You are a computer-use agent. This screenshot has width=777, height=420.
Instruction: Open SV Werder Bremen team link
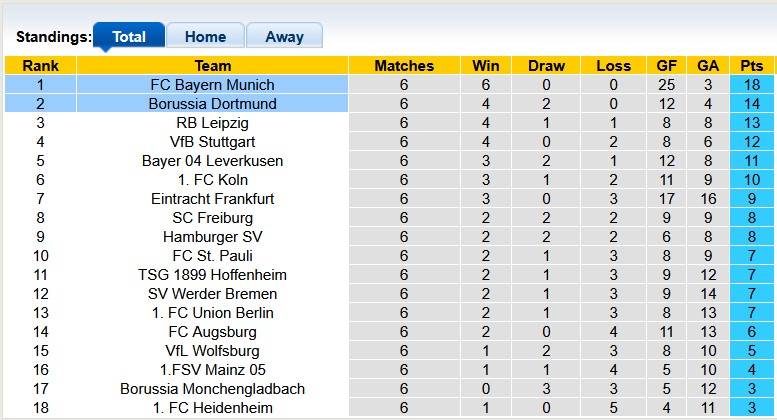tap(212, 294)
